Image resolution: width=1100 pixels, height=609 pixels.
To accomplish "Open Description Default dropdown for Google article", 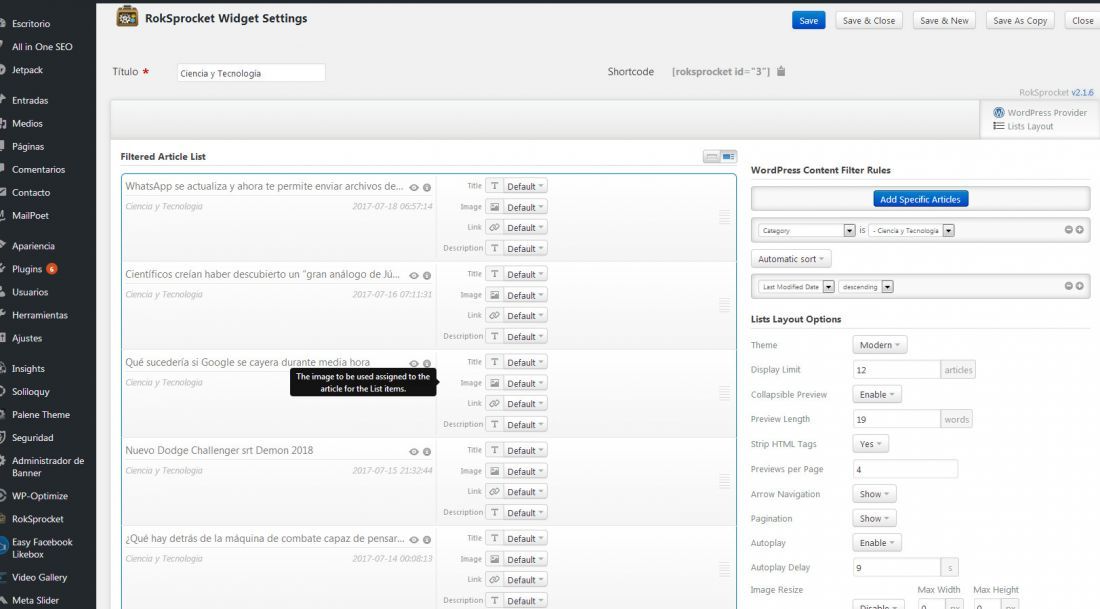I will [525, 424].
